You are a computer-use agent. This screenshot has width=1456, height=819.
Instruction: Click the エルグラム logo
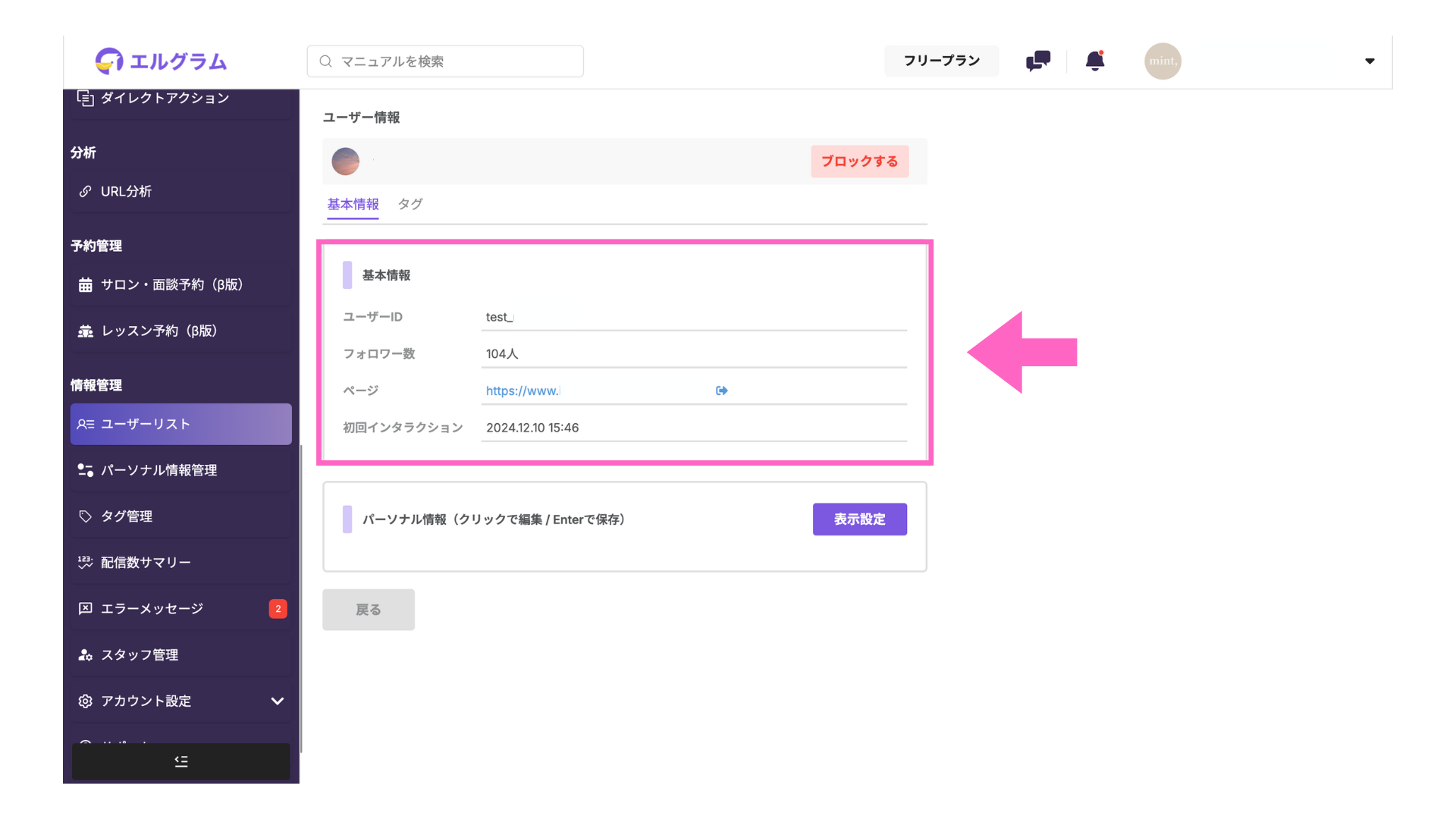[161, 61]
